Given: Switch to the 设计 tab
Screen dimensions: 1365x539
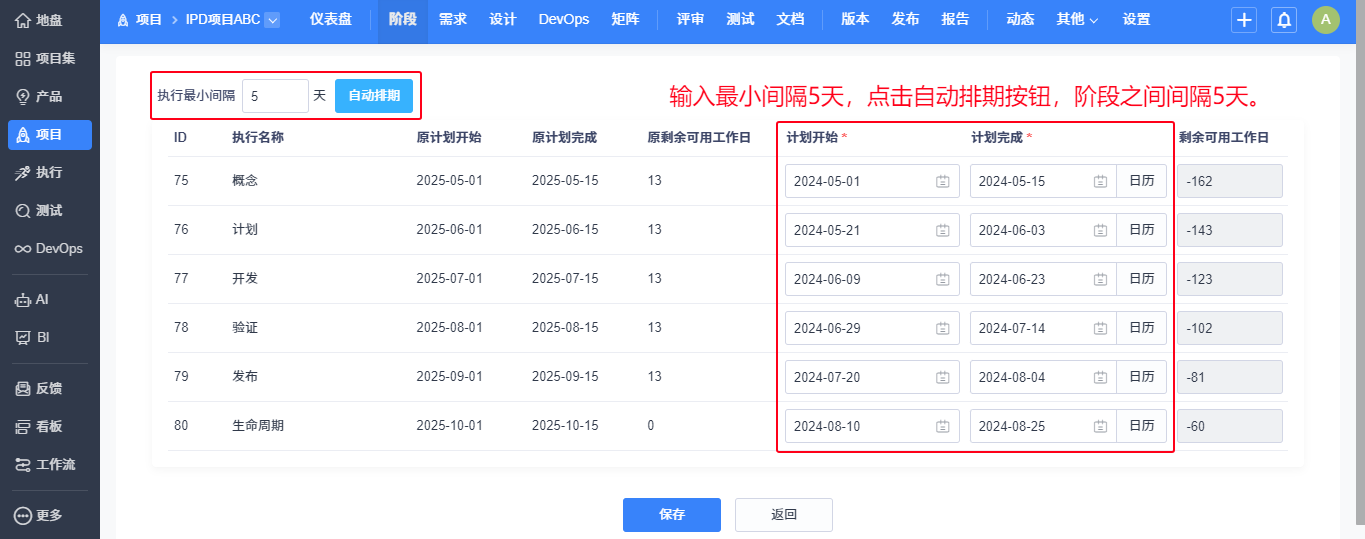Looking at the screenshot, I should click(503, 19).
